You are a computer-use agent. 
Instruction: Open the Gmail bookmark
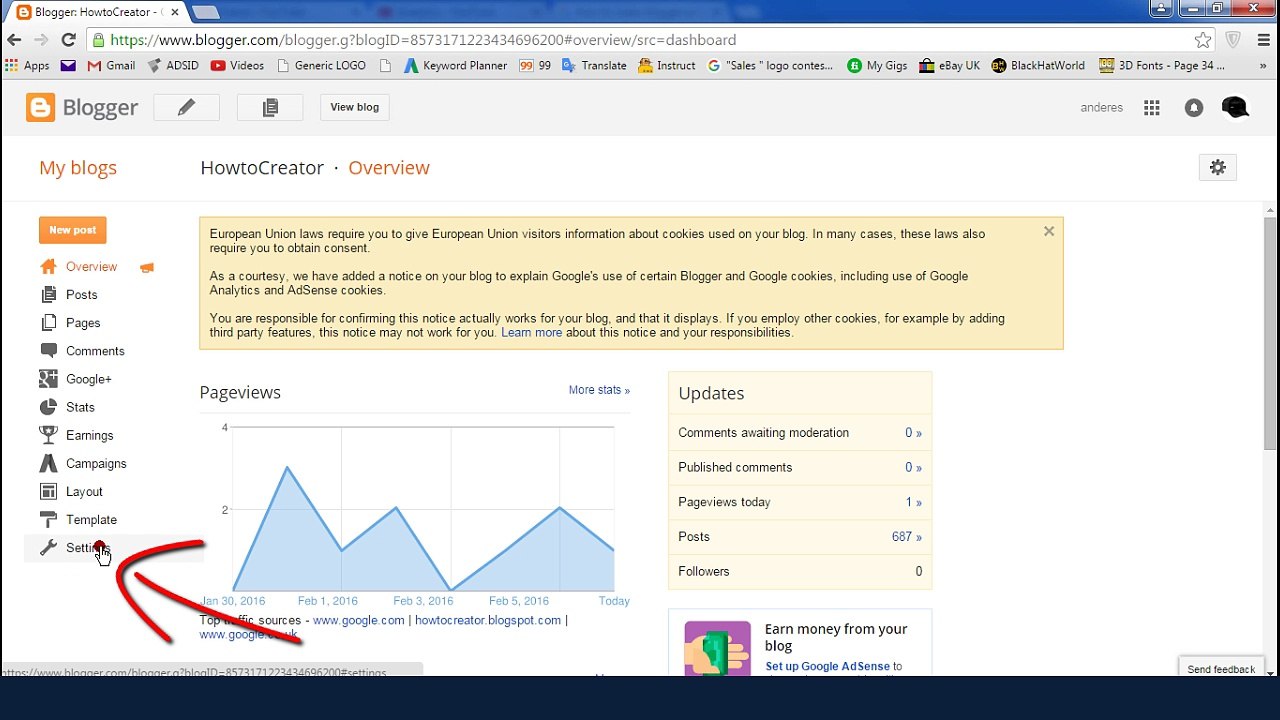[x=111, y=66]
